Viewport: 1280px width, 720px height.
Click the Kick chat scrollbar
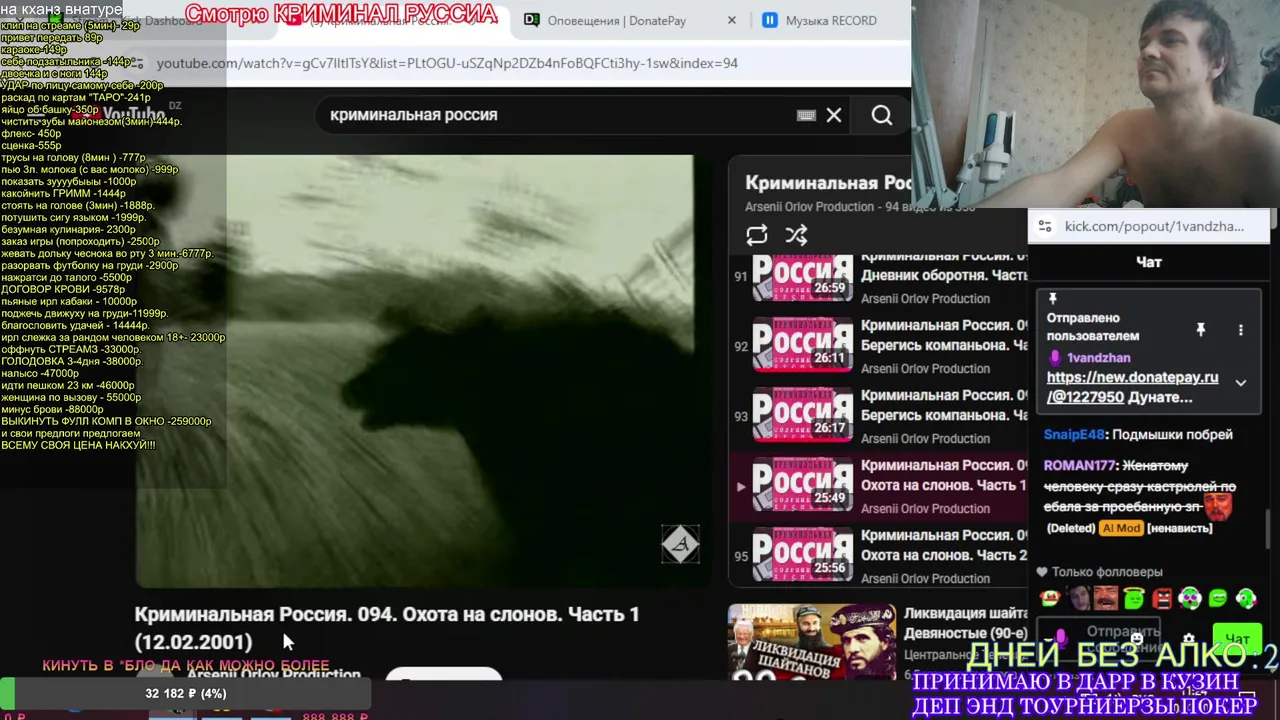pyautogui.click(x=1266, y=528)
